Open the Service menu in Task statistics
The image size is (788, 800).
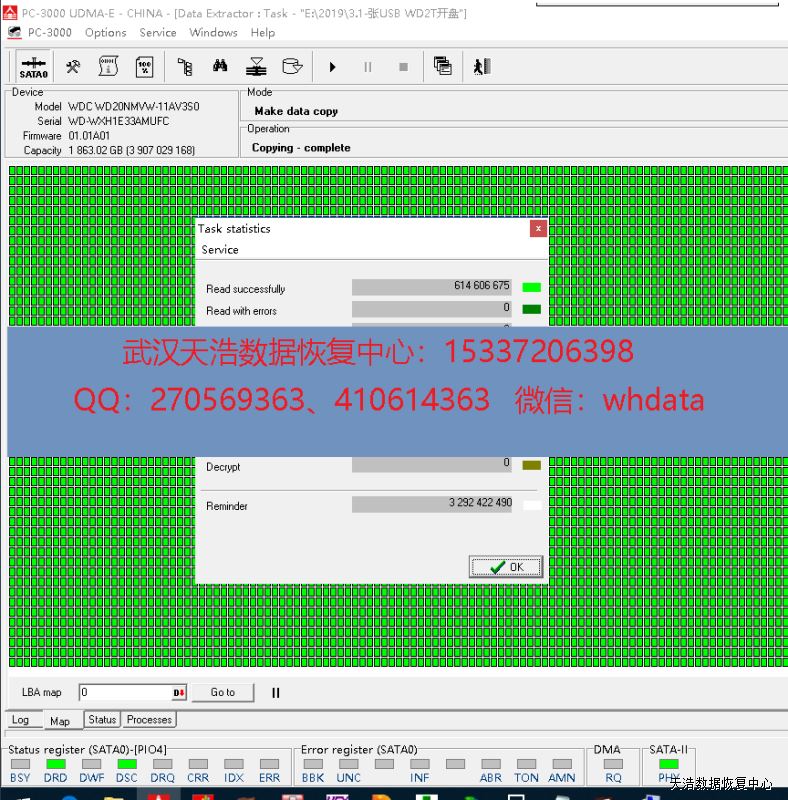[220, 250]
